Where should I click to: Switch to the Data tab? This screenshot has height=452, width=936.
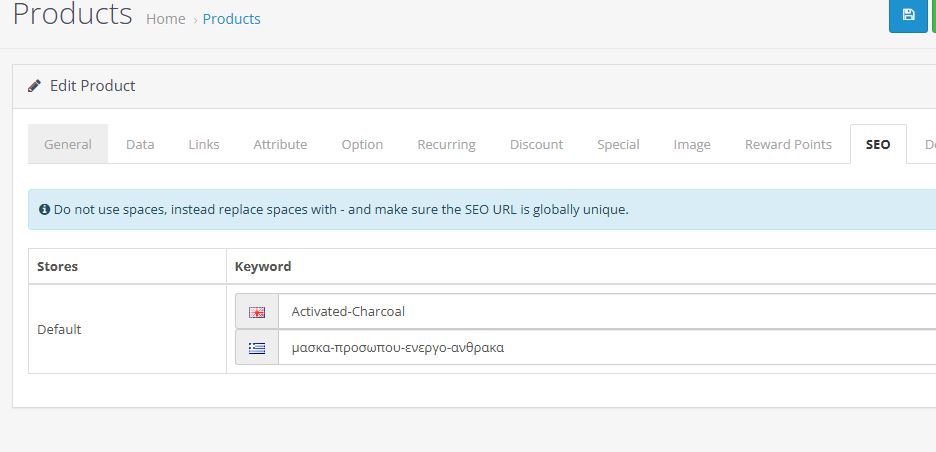tap(140, 144)
